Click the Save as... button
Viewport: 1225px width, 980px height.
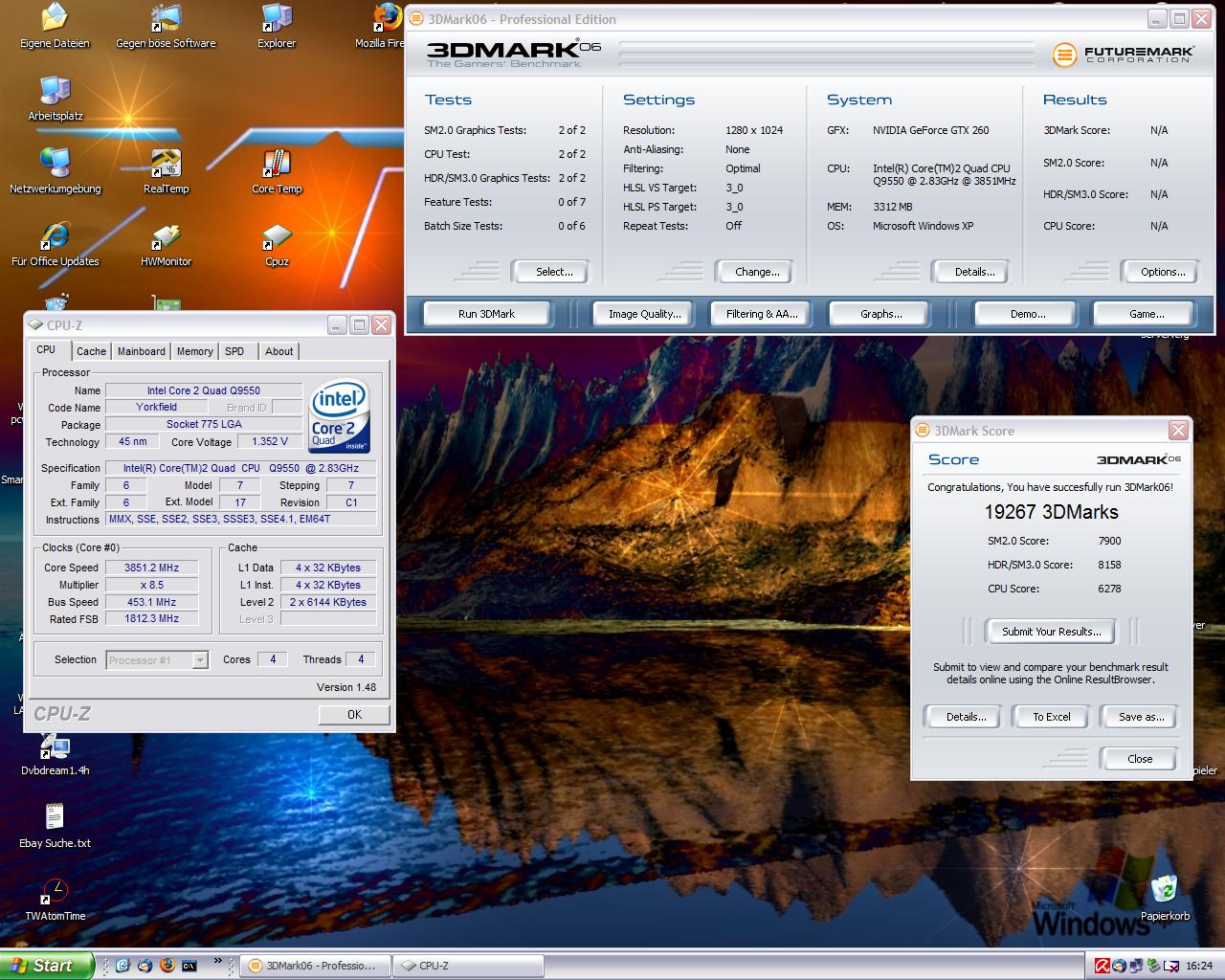point(1141,717)
